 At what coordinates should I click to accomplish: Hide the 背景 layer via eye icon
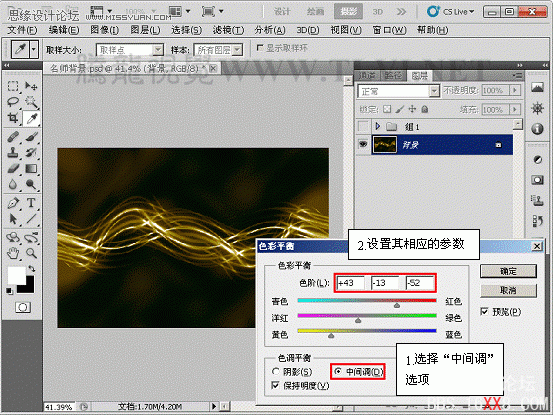tap(363, 144)
